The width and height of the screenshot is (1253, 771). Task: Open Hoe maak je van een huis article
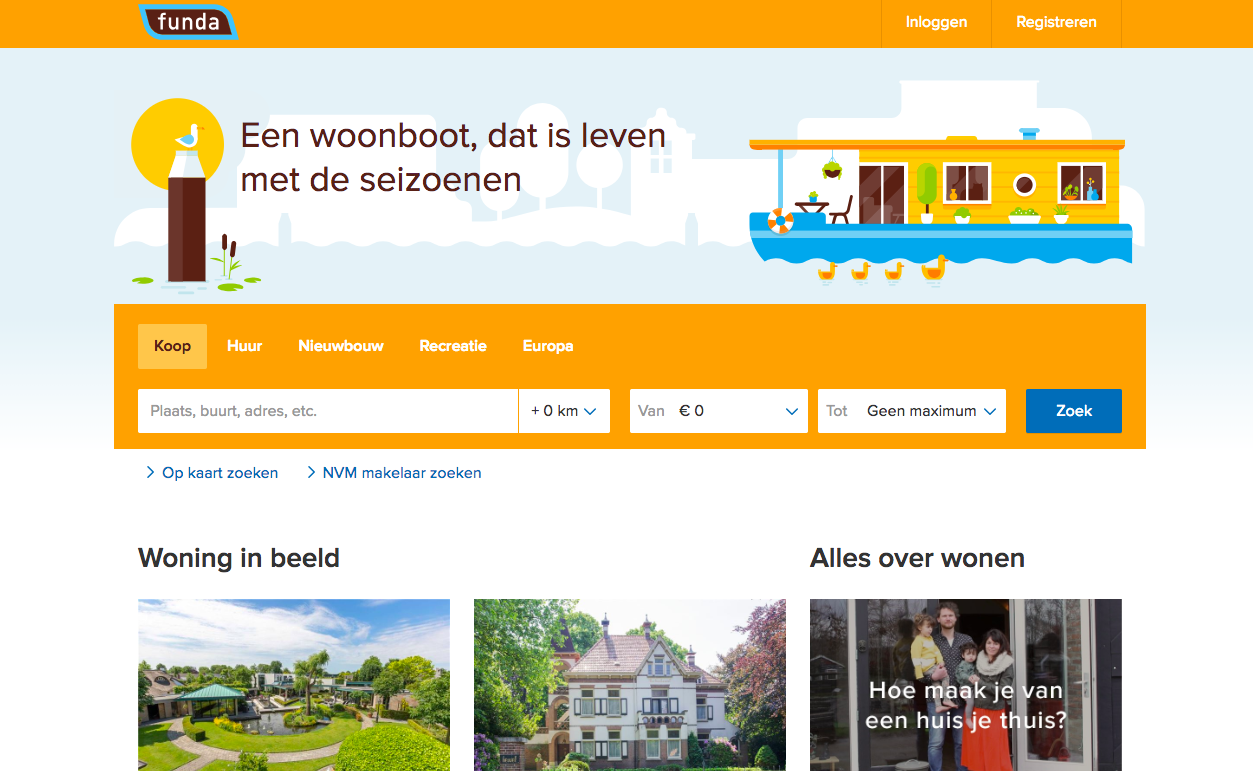coord(966,685)
